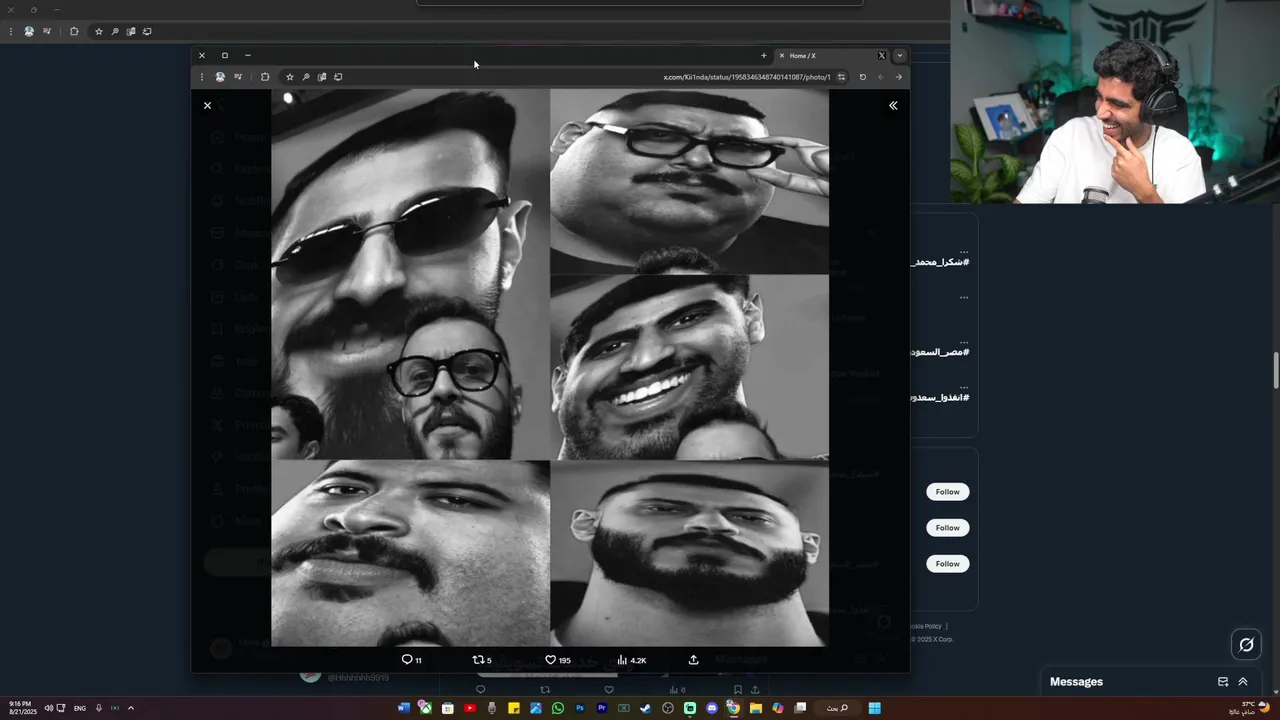Close the photo viewer with the X
Screen dimensions: 1280x720
pyautogui.click(x=207, y=105)
